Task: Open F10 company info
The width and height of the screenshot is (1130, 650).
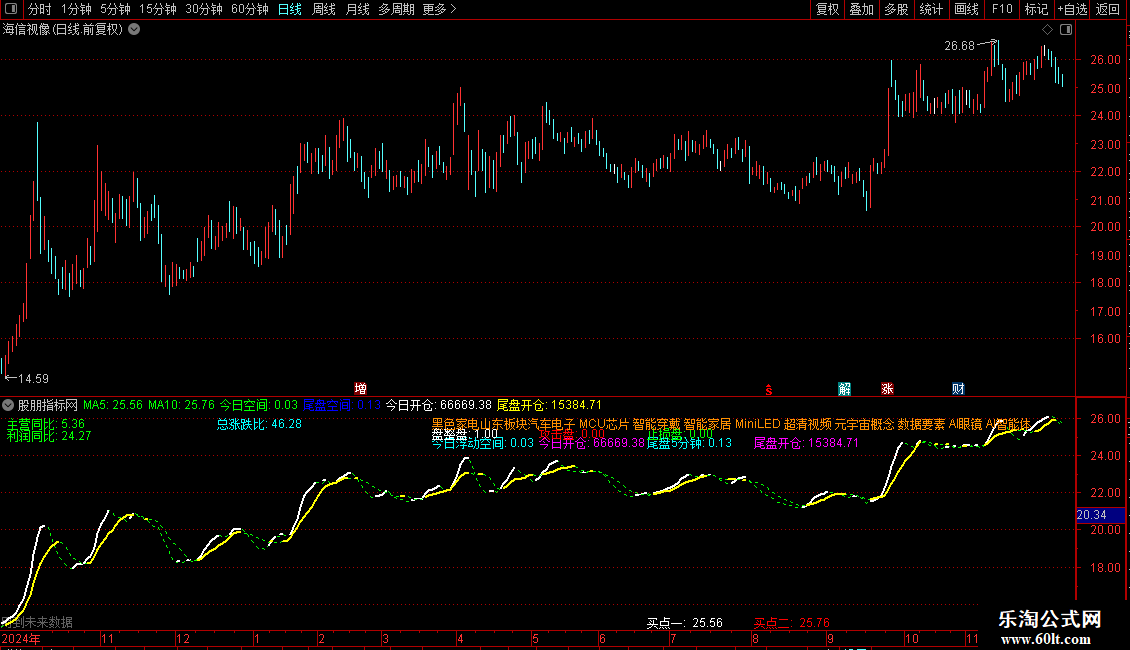Action: click(x=1002, y=9)
